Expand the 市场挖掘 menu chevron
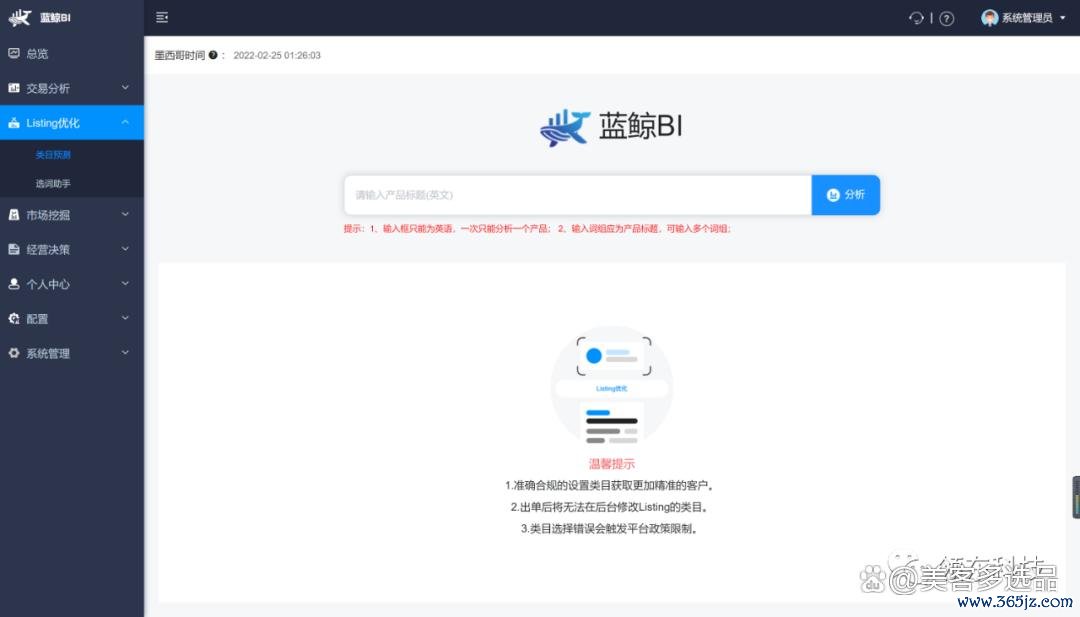The height and width of the screenshot is (617, 1080). click(x=125, y=214)
